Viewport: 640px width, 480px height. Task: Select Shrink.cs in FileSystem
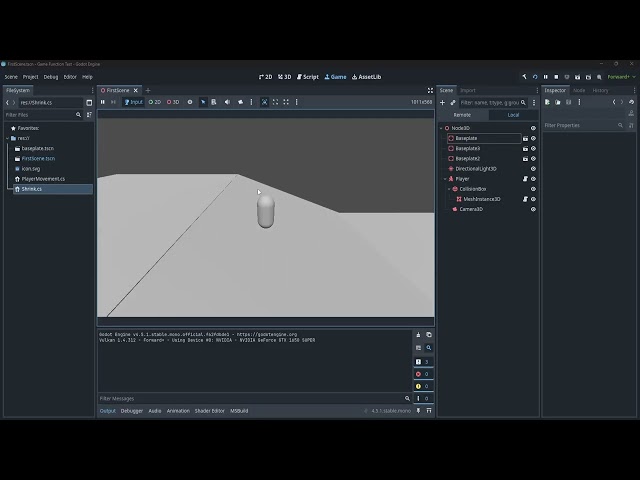click(53, 189)
